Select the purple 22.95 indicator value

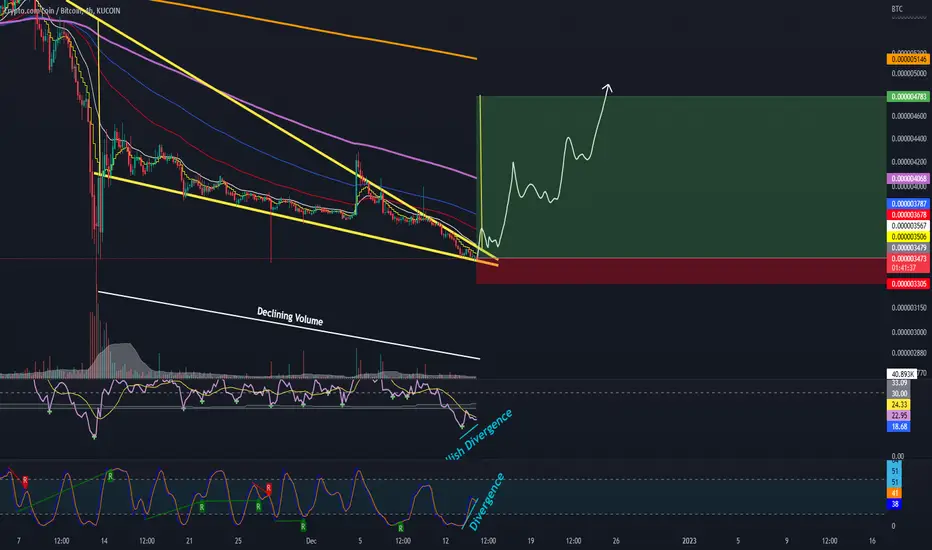pos(899,416)
